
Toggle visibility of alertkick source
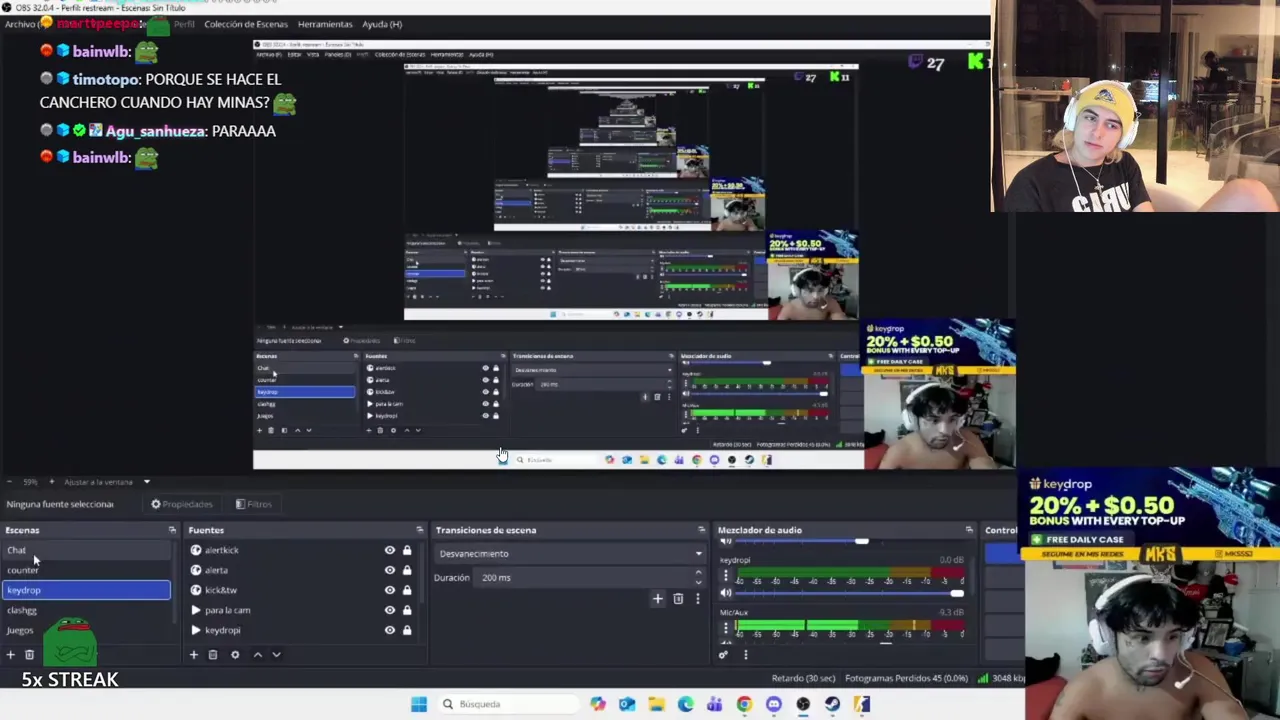coord(390,550)
